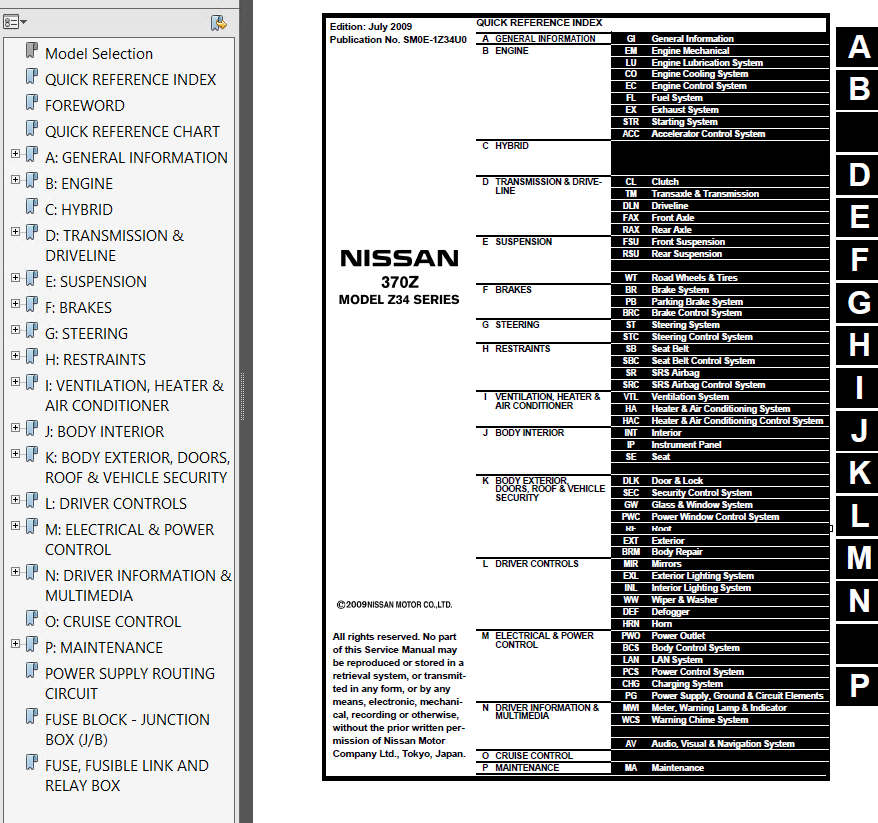Go to the FOREWORD bookmark
The image size is (878, 823).
point(85,106)
